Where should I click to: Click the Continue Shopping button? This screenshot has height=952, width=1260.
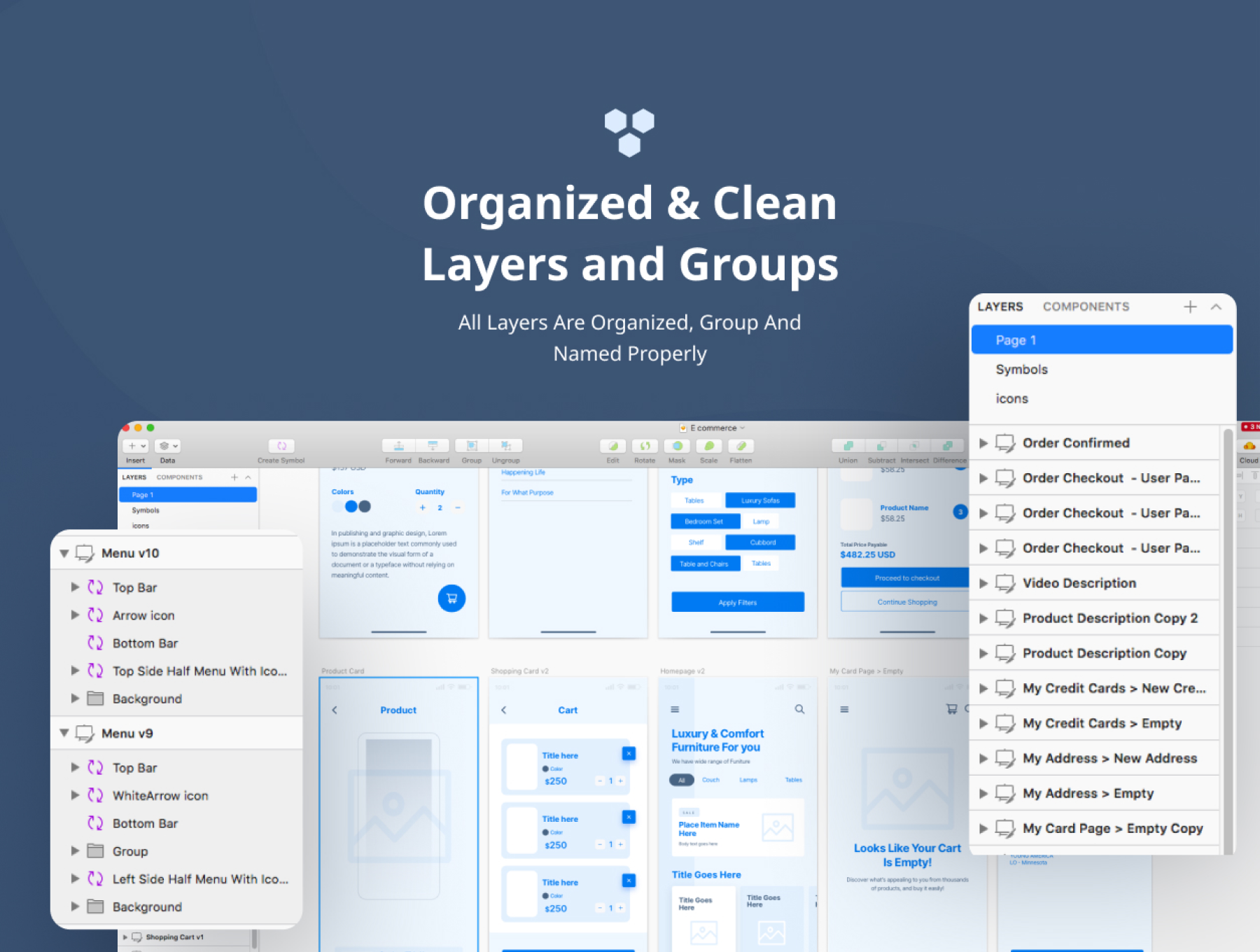coord(906,602)
